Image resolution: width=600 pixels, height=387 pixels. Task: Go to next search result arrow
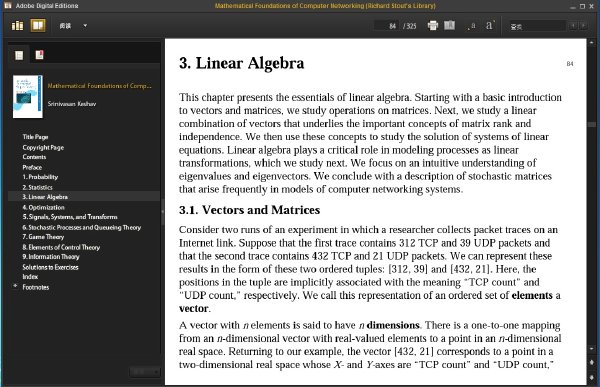coord(583,26)
